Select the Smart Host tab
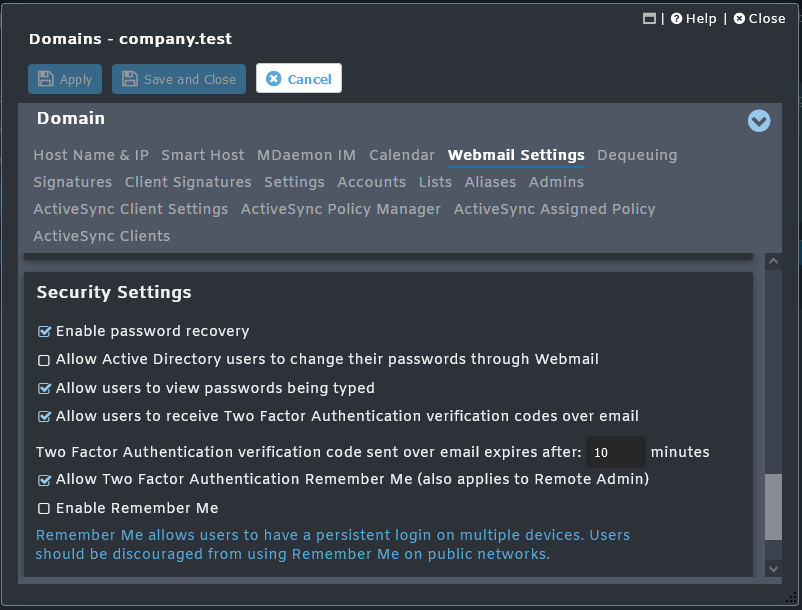Screen dimensions: 802x610 (x=202, y=155)
